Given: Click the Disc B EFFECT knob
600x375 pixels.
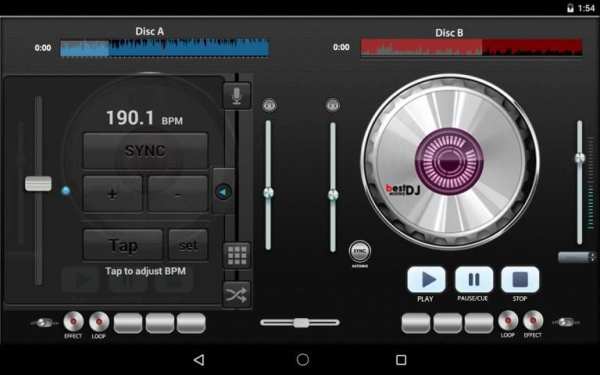Looking at the screenshot, I should point(533,321).
